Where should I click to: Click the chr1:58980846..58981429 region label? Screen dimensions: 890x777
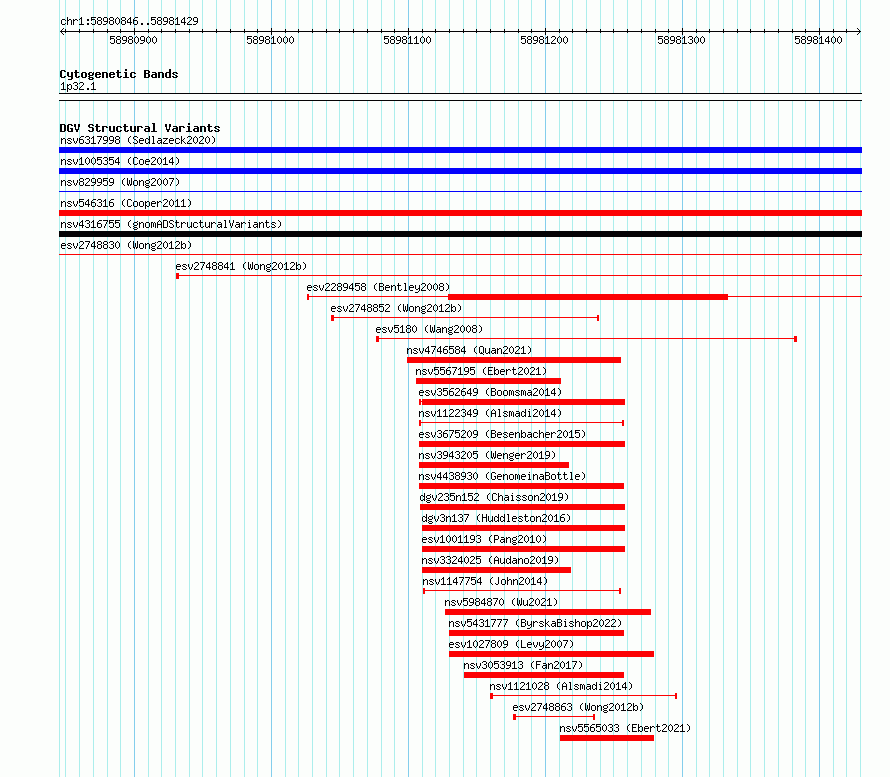coord(129,21)
